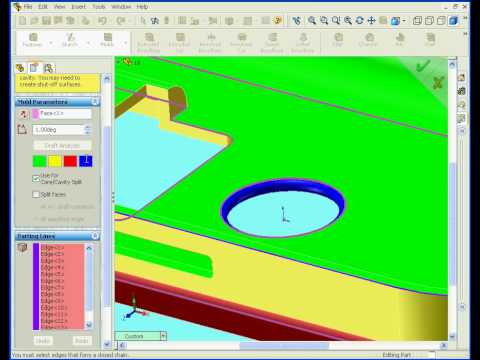This screenshot has height=360, width=480.
Task: Open the Window menu
Action: 121,6
